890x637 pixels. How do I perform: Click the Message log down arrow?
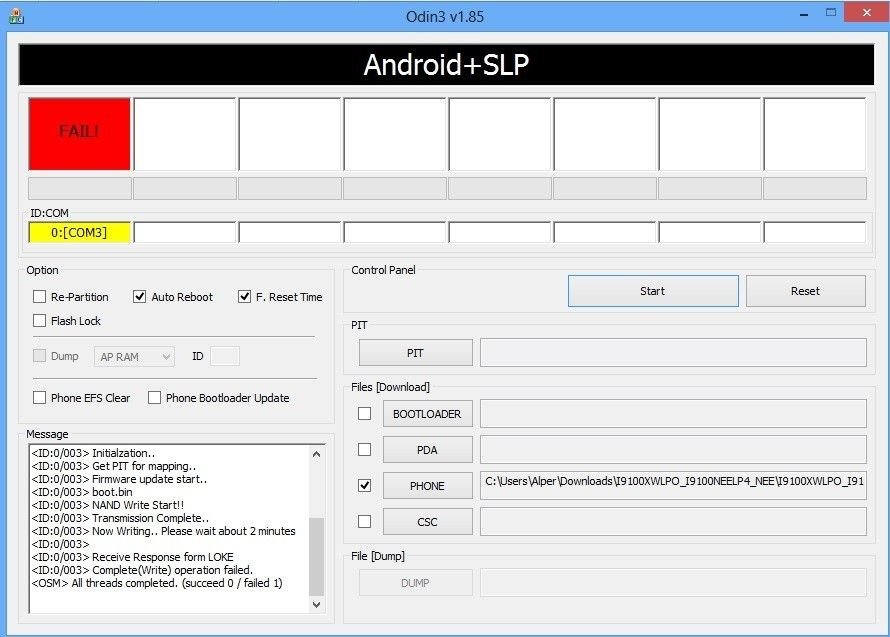click(x=317, y=605)
